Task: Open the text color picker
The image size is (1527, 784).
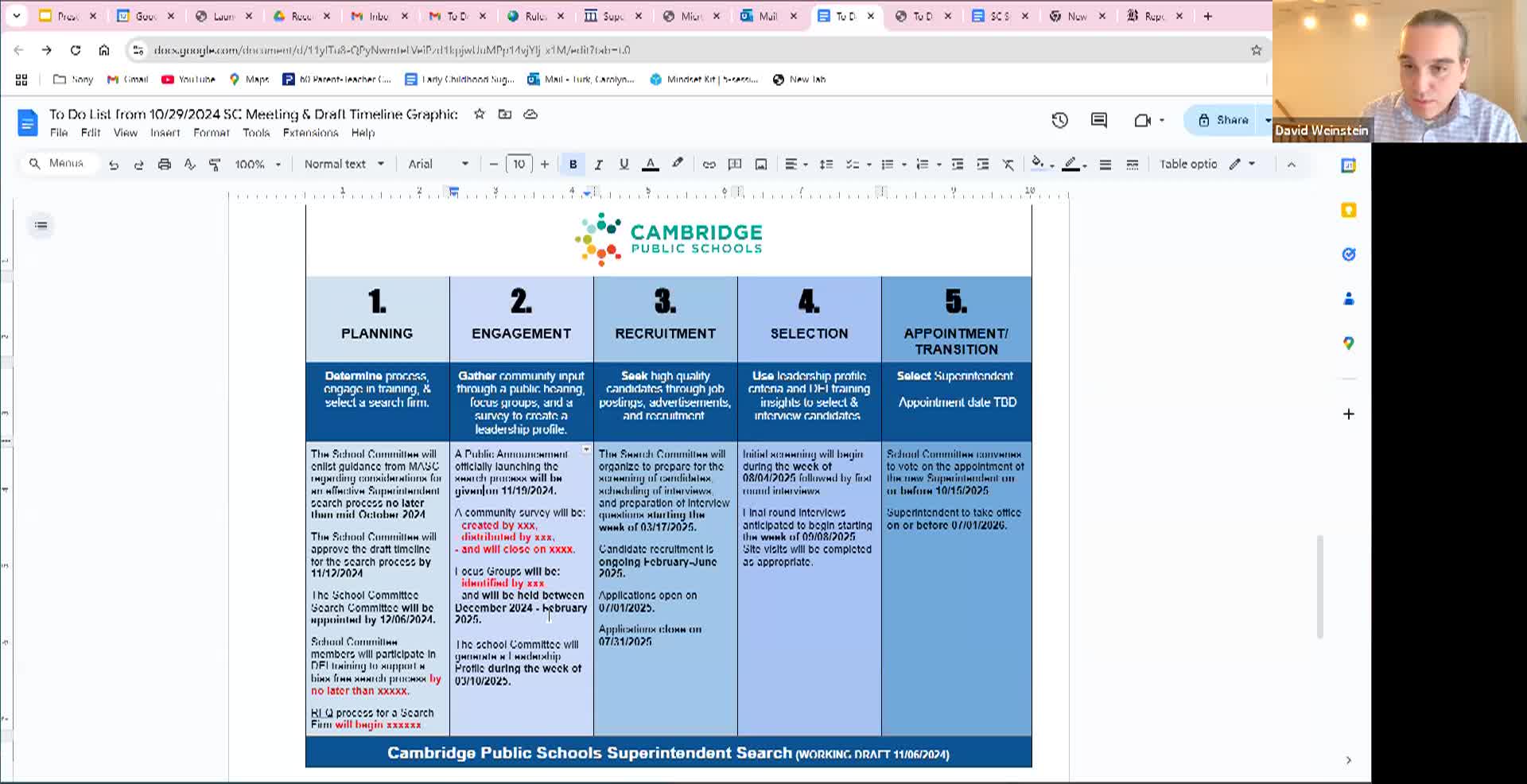Action: pyautogui.click(x=650, y=165)
